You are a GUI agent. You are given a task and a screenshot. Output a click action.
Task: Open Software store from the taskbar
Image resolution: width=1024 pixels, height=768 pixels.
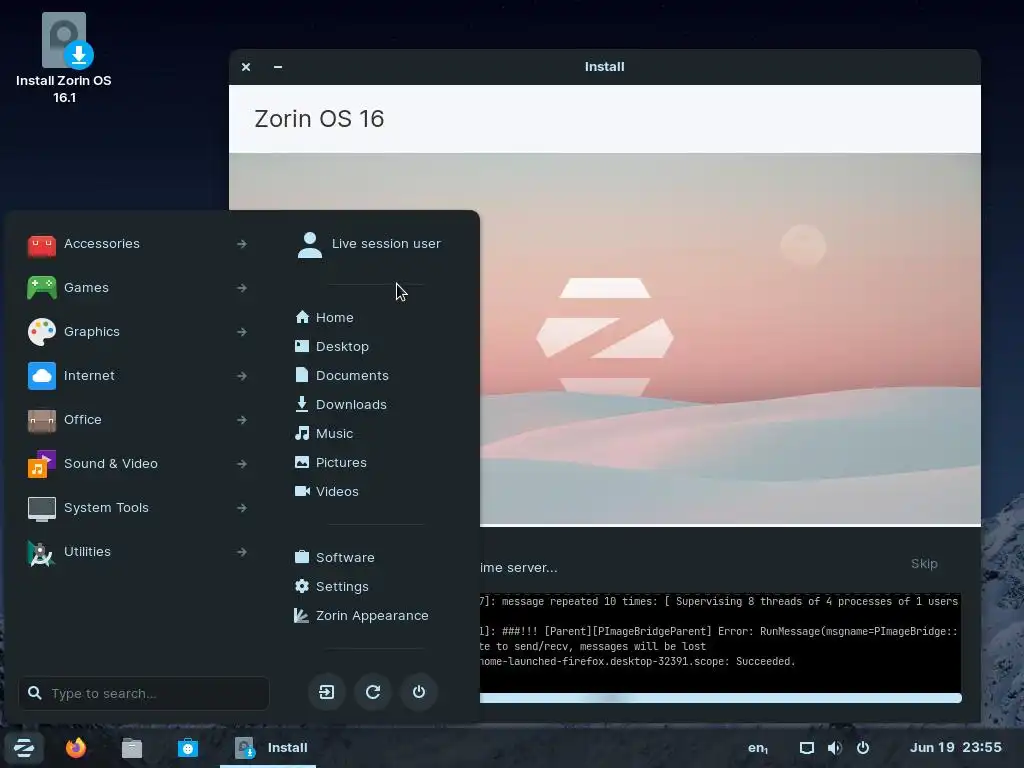click(x=188, y=748)
